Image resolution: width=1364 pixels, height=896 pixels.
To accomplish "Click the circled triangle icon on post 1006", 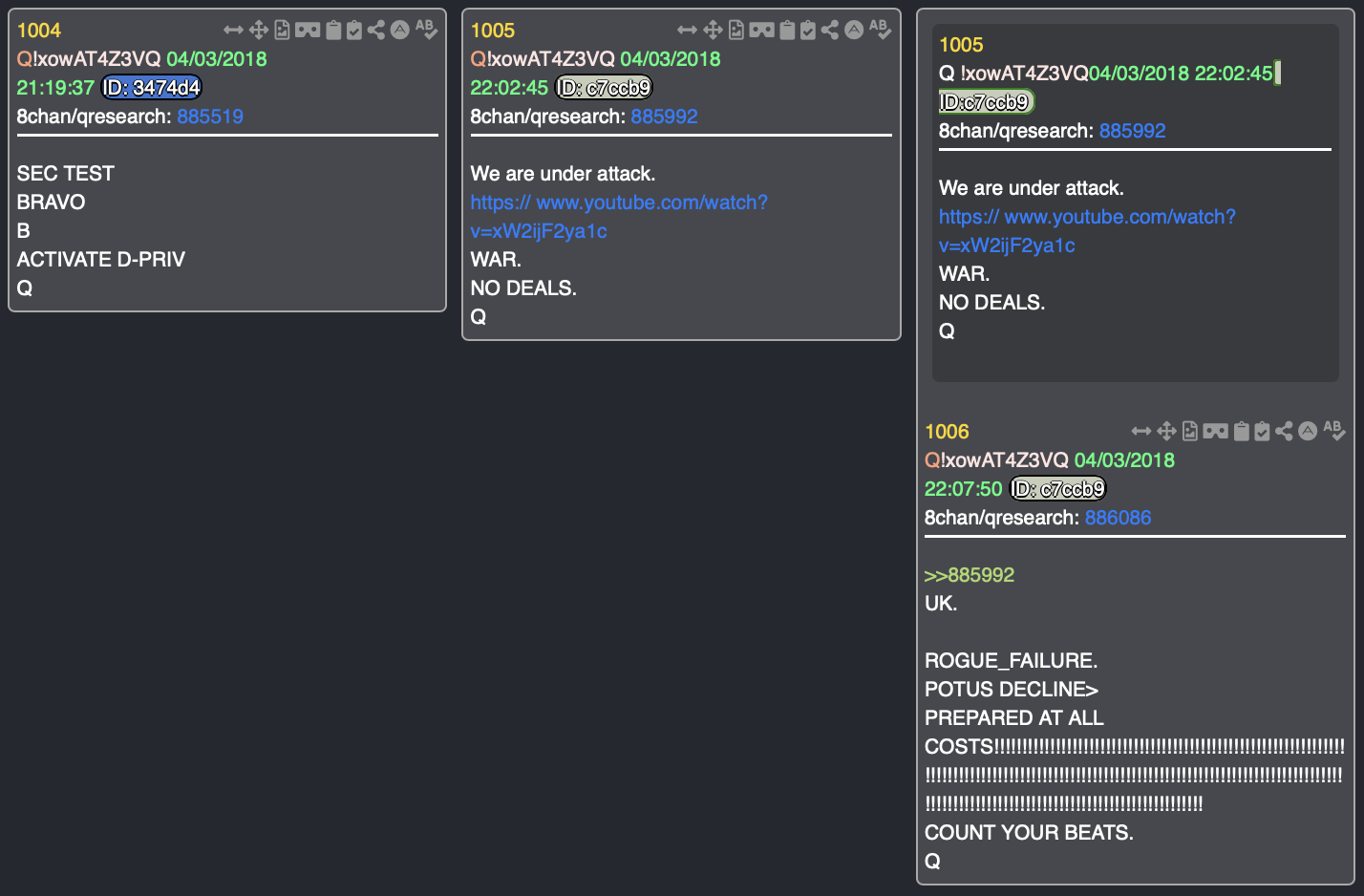I will 1308,432.
